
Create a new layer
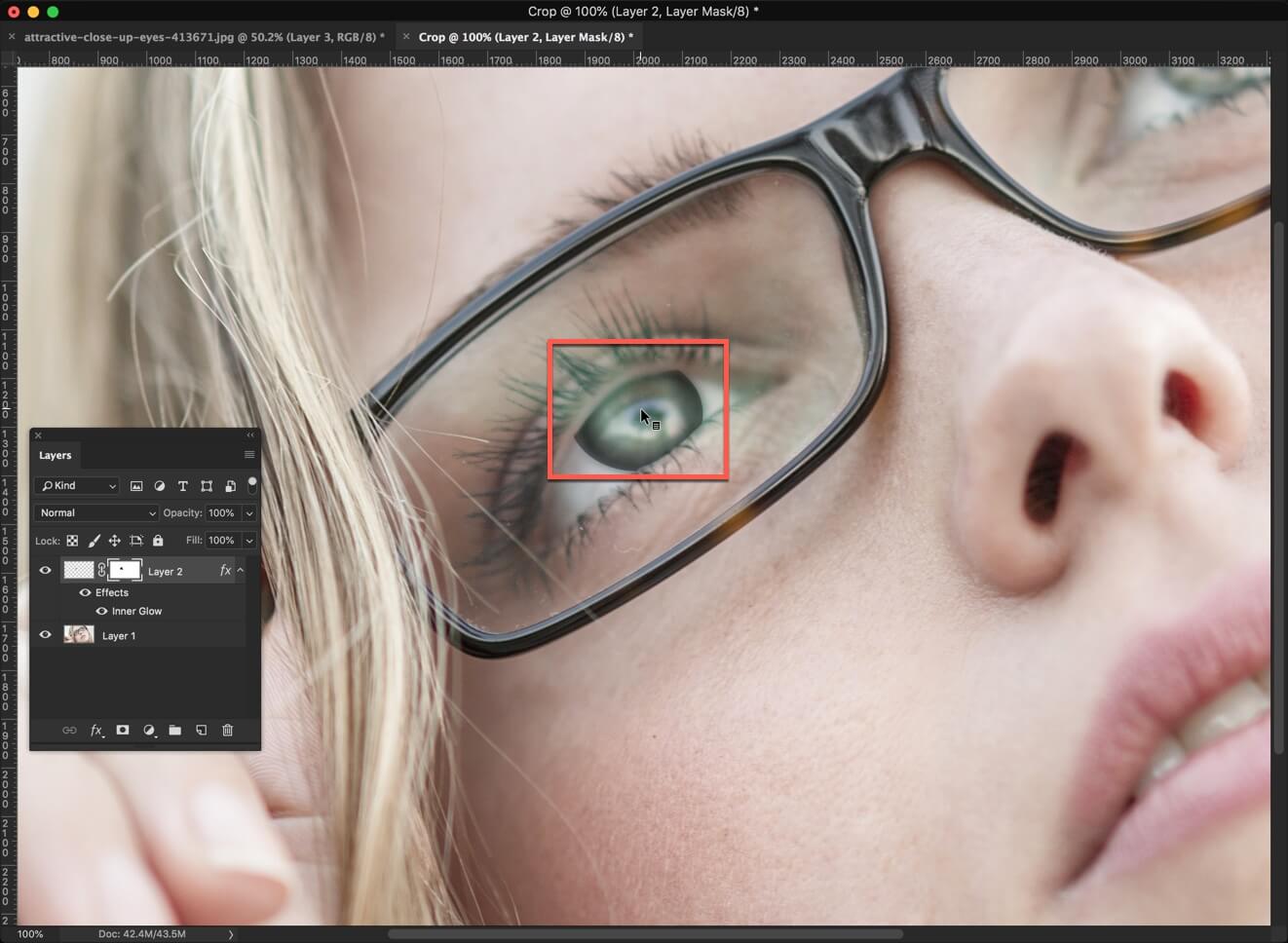pyautogui.click(x=201, y=731)
